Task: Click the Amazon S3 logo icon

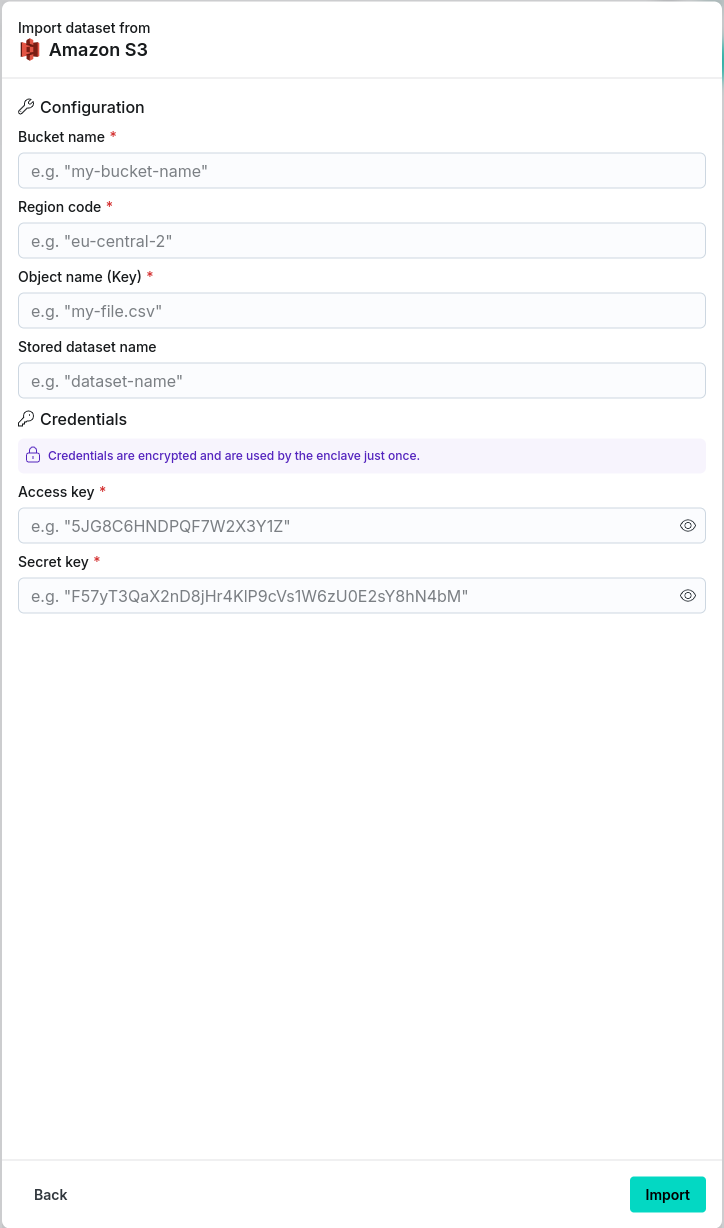Action: [x=30, y=49]
